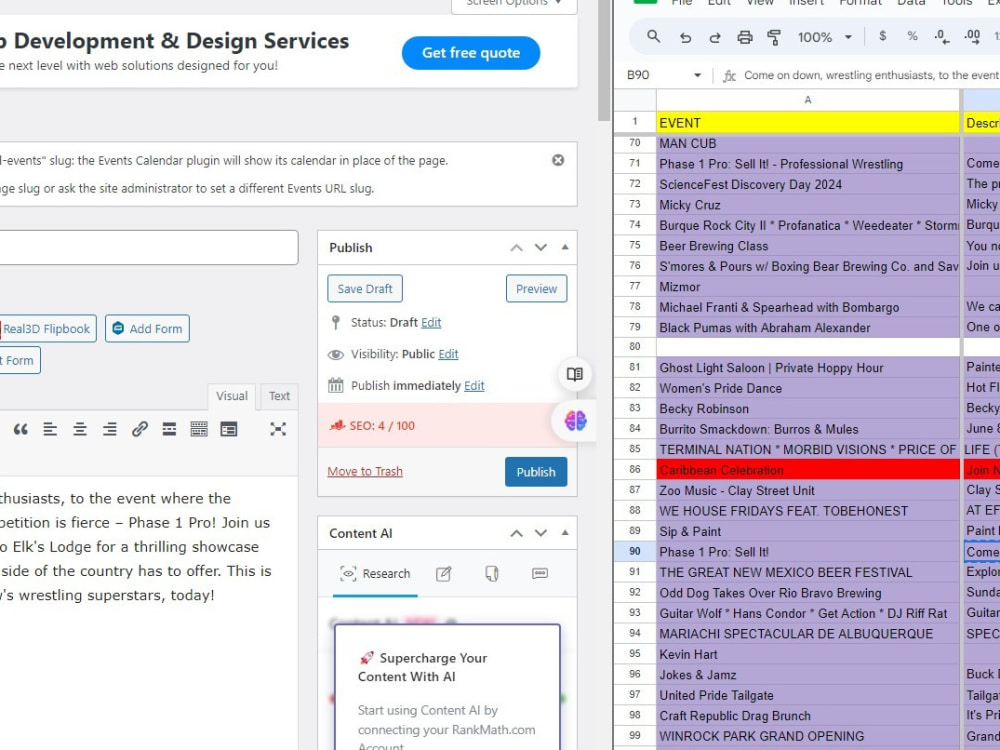The image size is (1000, 750).
Task: Redo action in Google Sheets toolbar
Action: pos(715,37)
